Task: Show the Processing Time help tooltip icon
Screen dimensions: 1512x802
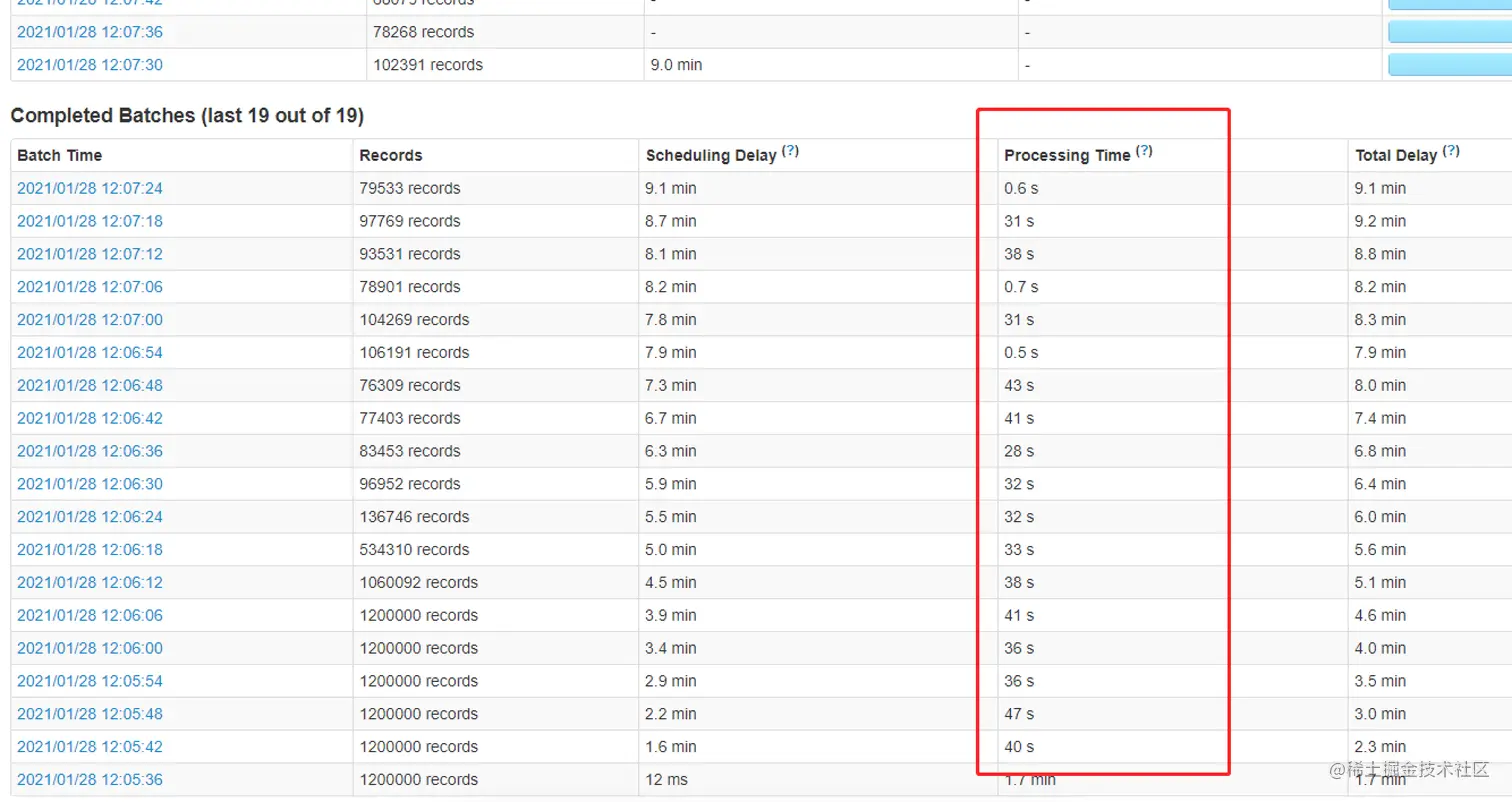Action: coord(1144,151)
